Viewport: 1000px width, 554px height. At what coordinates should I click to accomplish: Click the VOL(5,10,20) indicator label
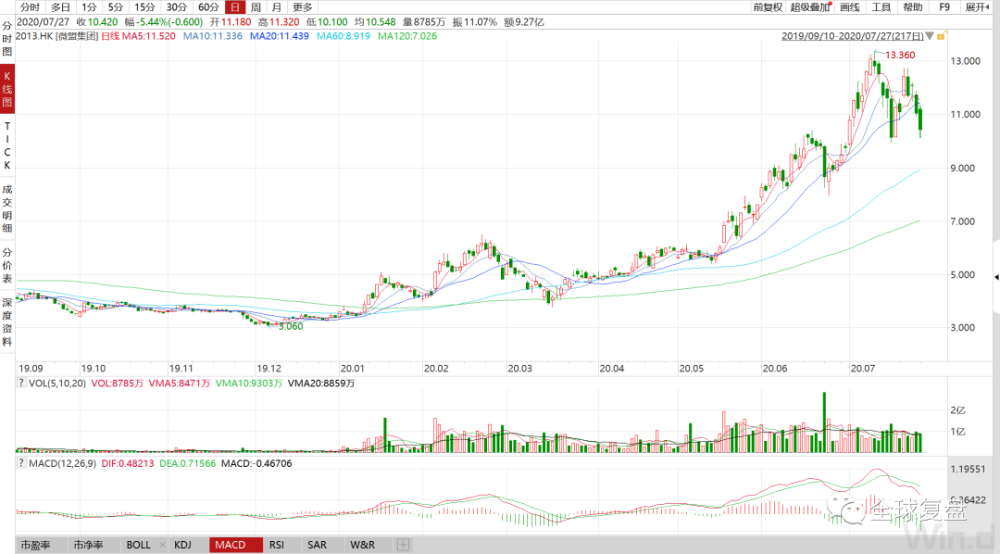pos(57,383)
